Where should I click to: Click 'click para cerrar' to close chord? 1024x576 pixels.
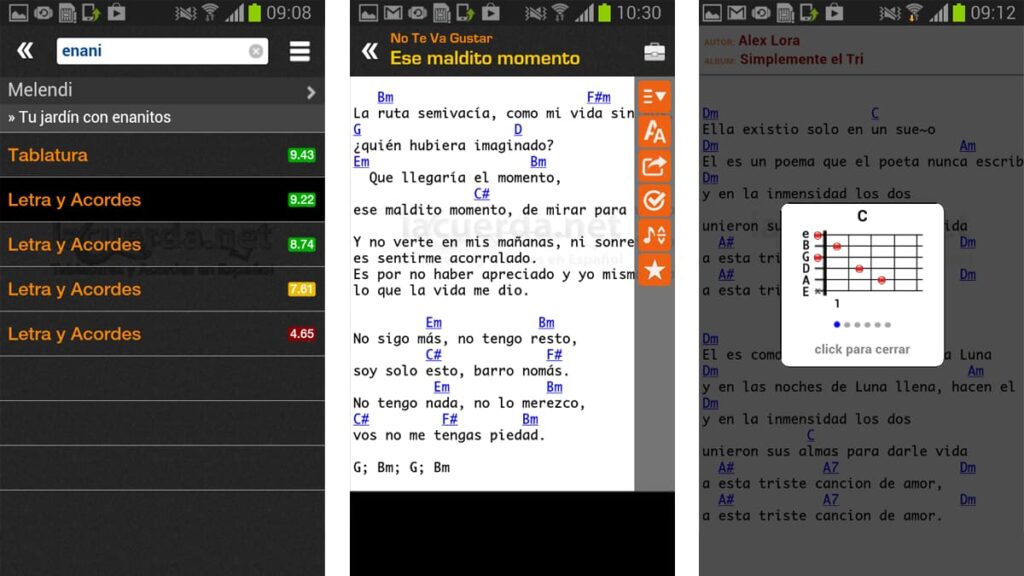coord(861,350)
